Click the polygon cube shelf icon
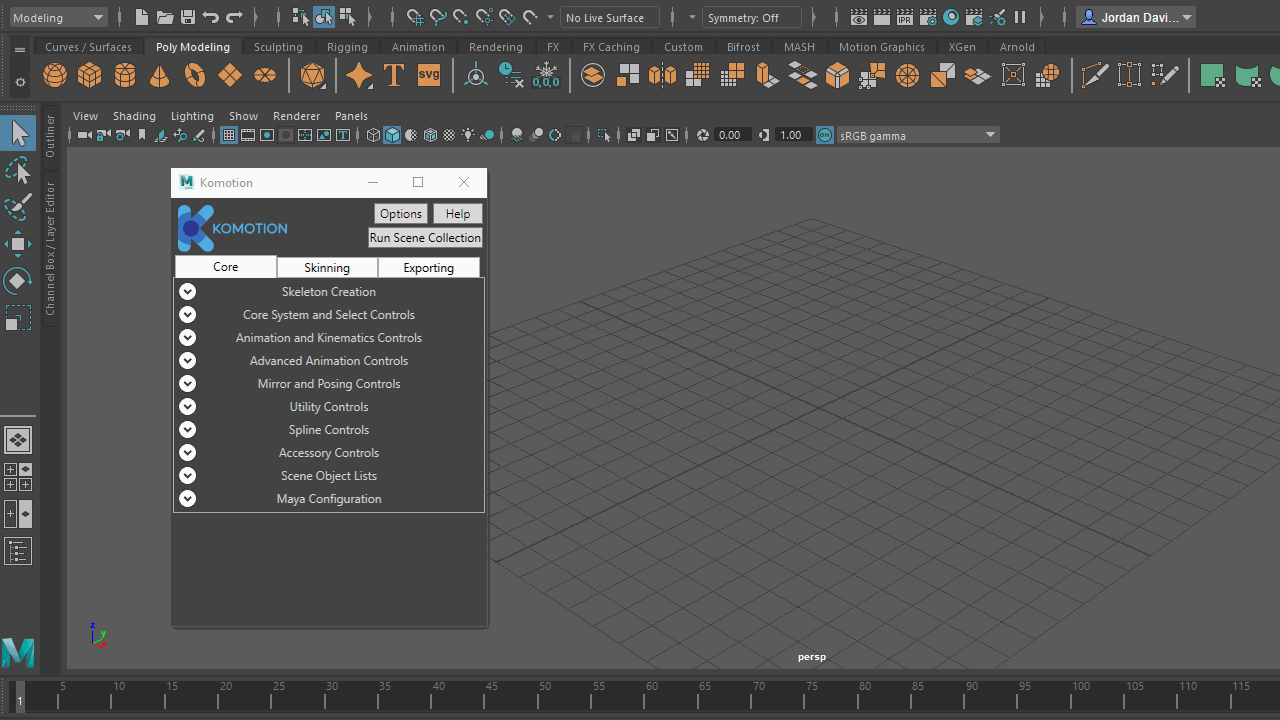Screen dimensions: 1280x720 [x=90, y=75]
